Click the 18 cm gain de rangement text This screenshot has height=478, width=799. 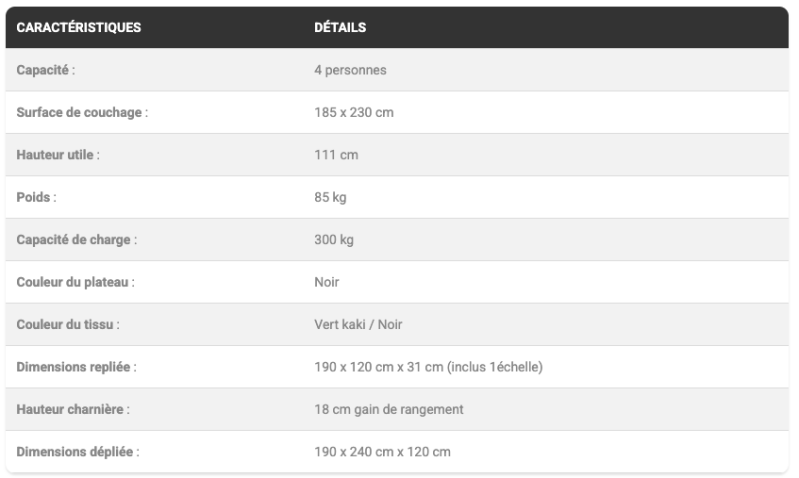(x=389, y=410)
